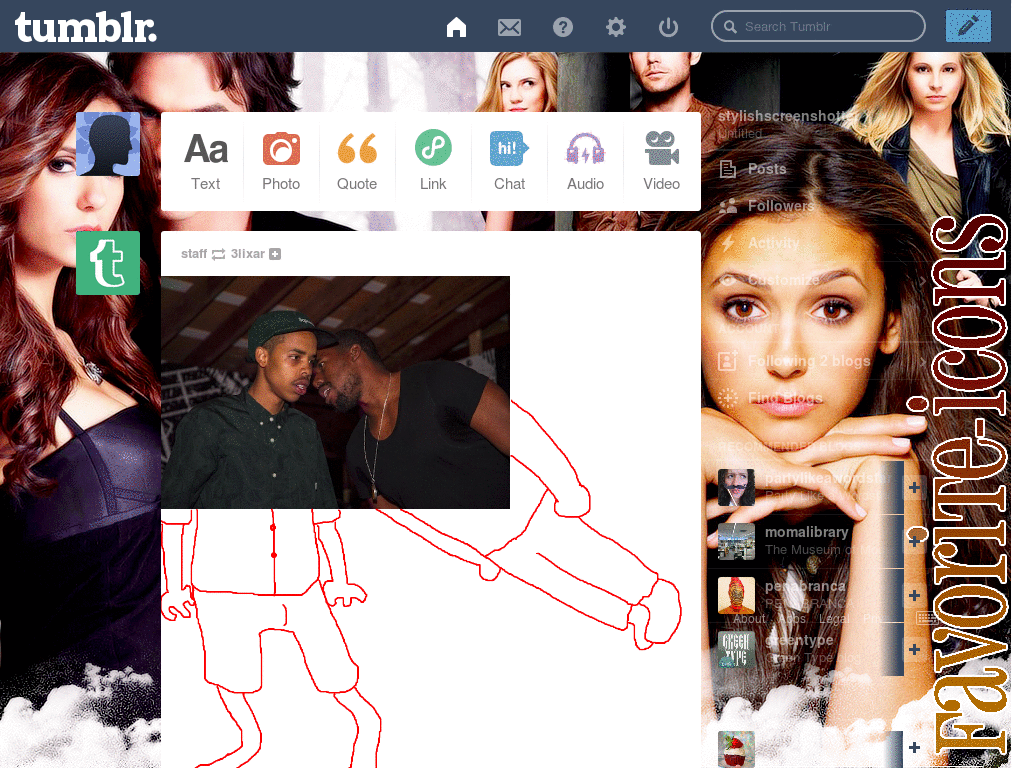Follow greentype with the plus button
Viewport: 1024px width, 768px height.
click(x=914, y=649)
